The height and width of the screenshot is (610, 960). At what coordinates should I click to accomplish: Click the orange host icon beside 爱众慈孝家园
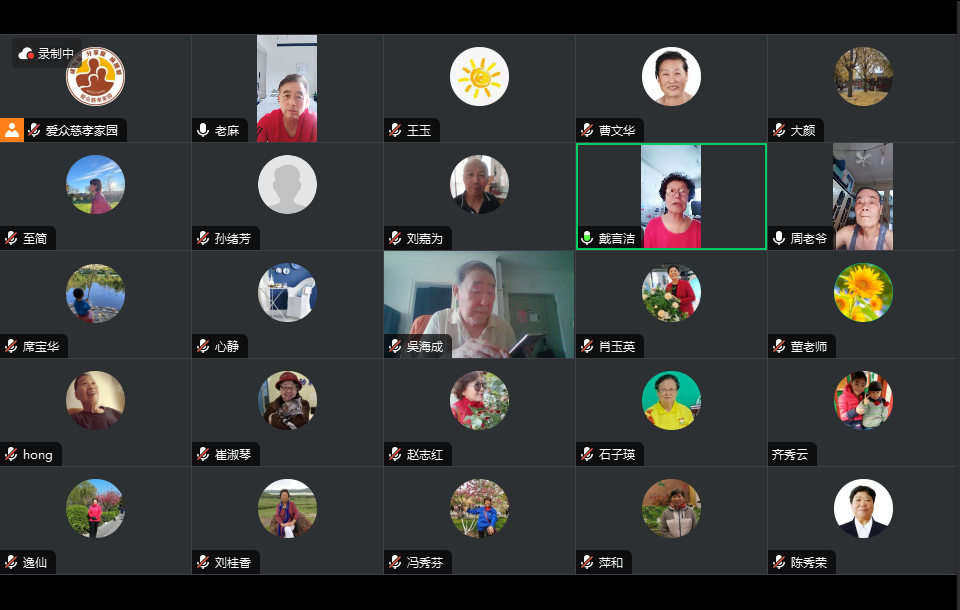(x=12, y=130)
